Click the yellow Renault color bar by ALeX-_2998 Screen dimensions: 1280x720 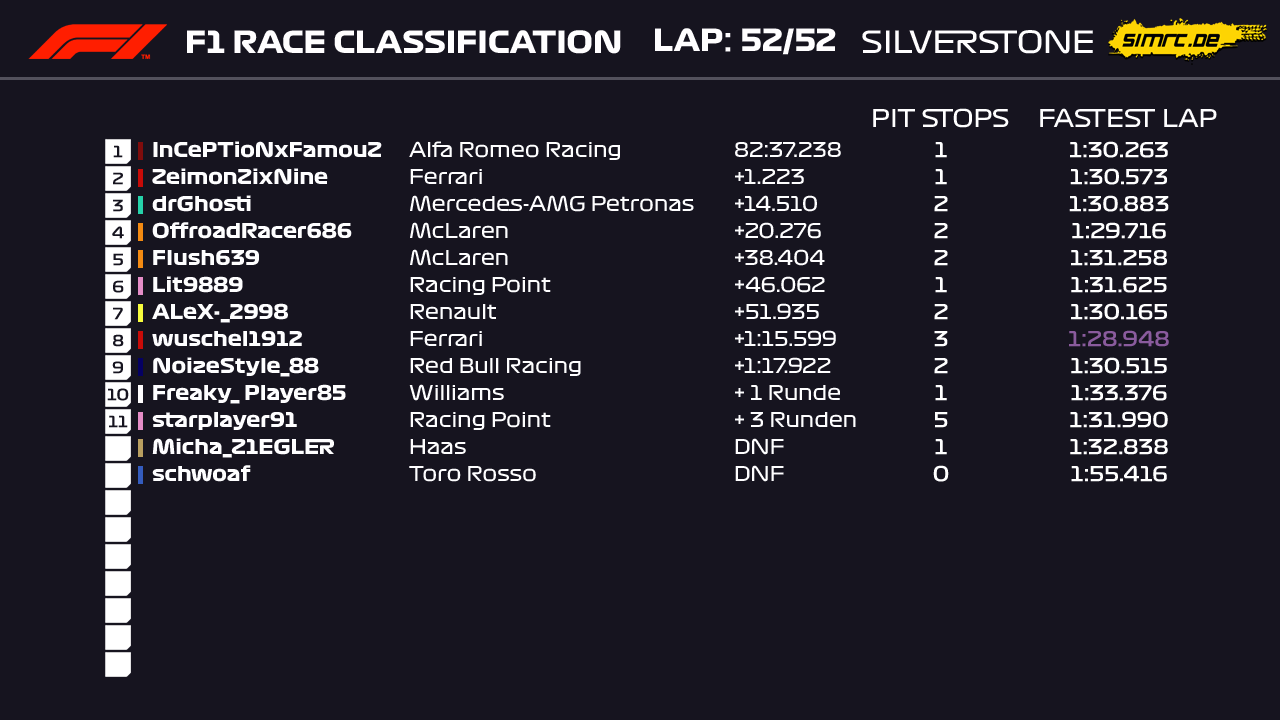pyautogui.click(x=141, y=313)
